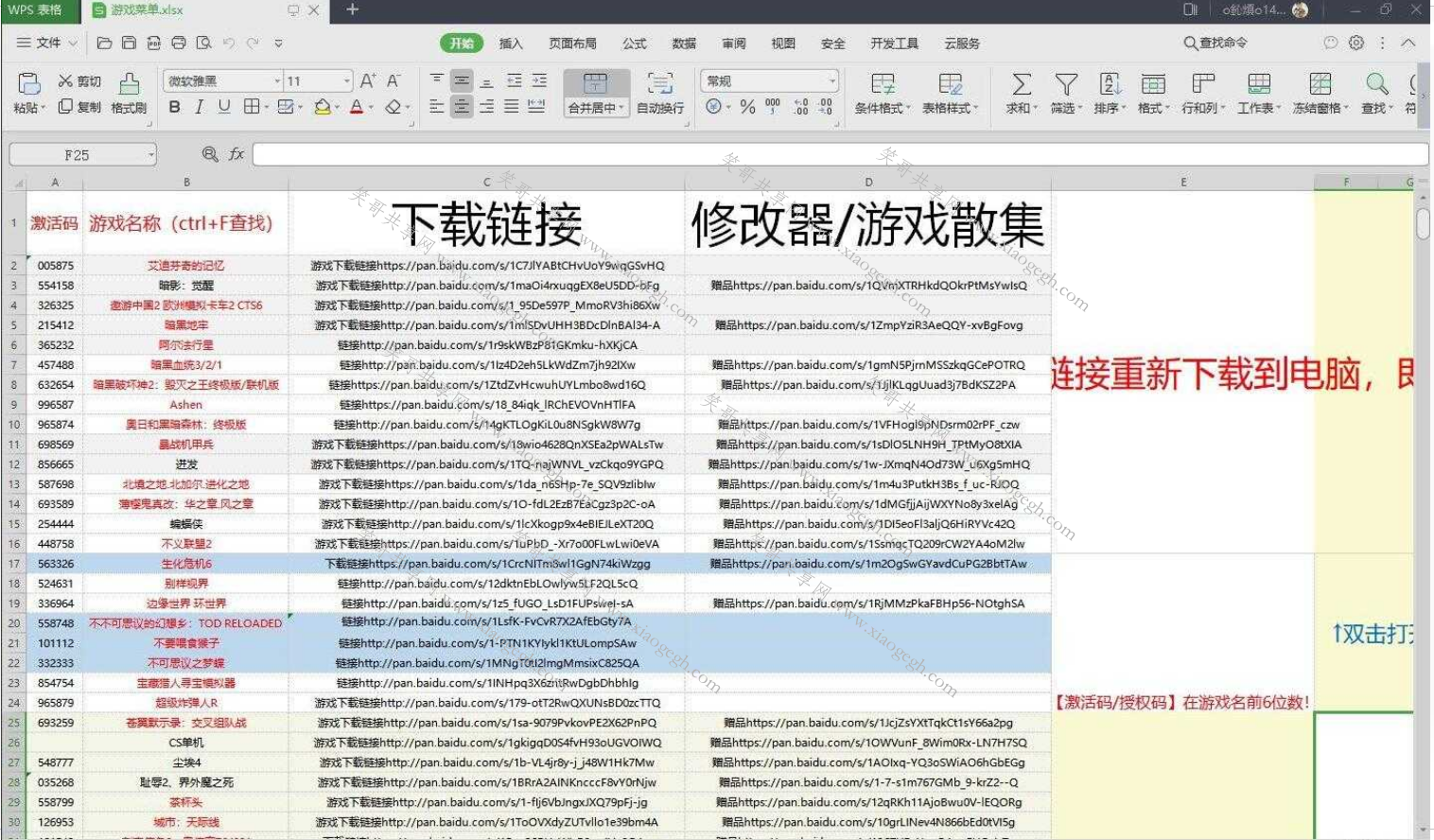Click into the formula bar input

coord(840,154)
